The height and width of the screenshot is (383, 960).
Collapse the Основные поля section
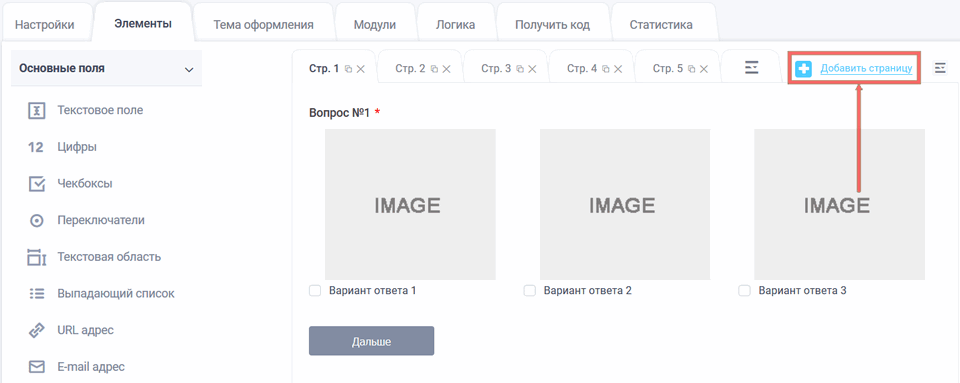tap(189, 70)
